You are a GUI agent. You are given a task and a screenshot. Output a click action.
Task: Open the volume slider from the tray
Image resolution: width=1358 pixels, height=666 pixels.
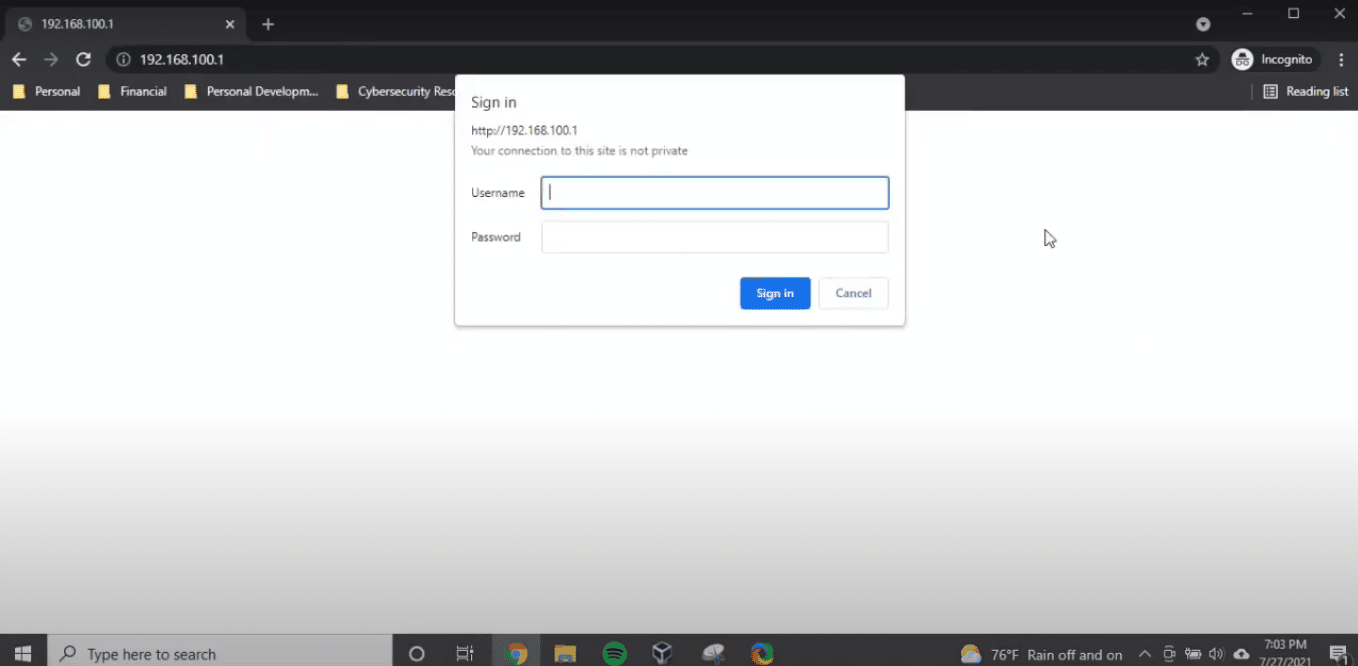pos(1217,653)
